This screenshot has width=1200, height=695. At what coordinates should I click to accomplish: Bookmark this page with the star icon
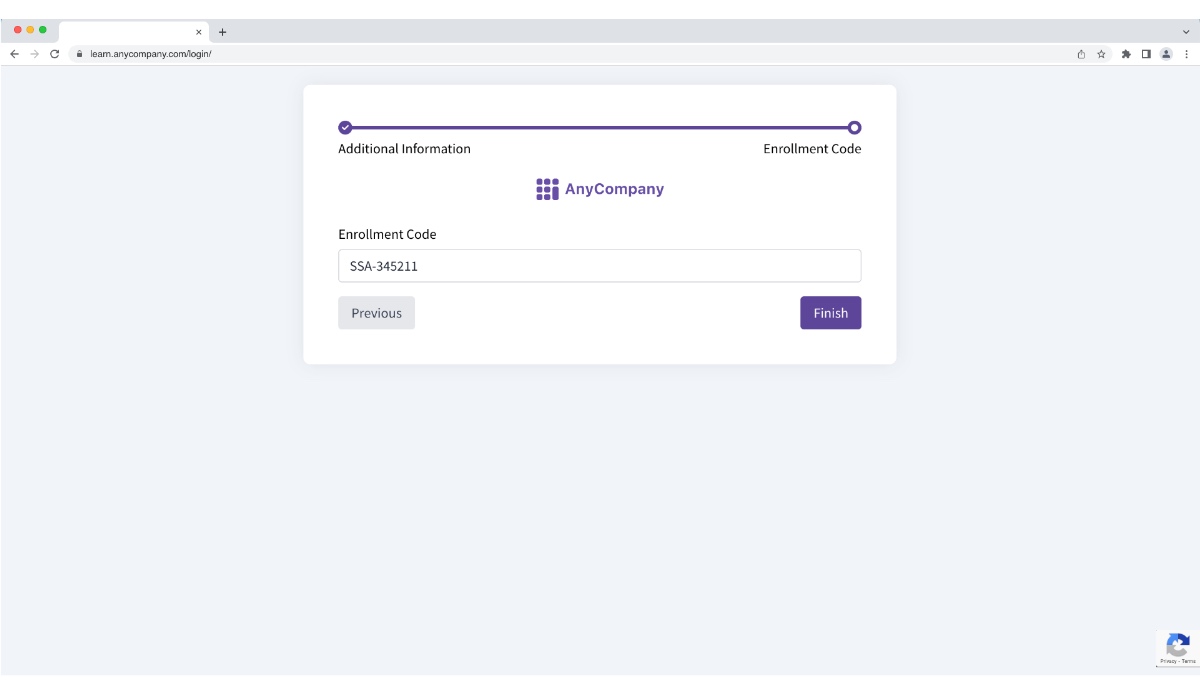pyautogui.click(x=1101, y=54)
